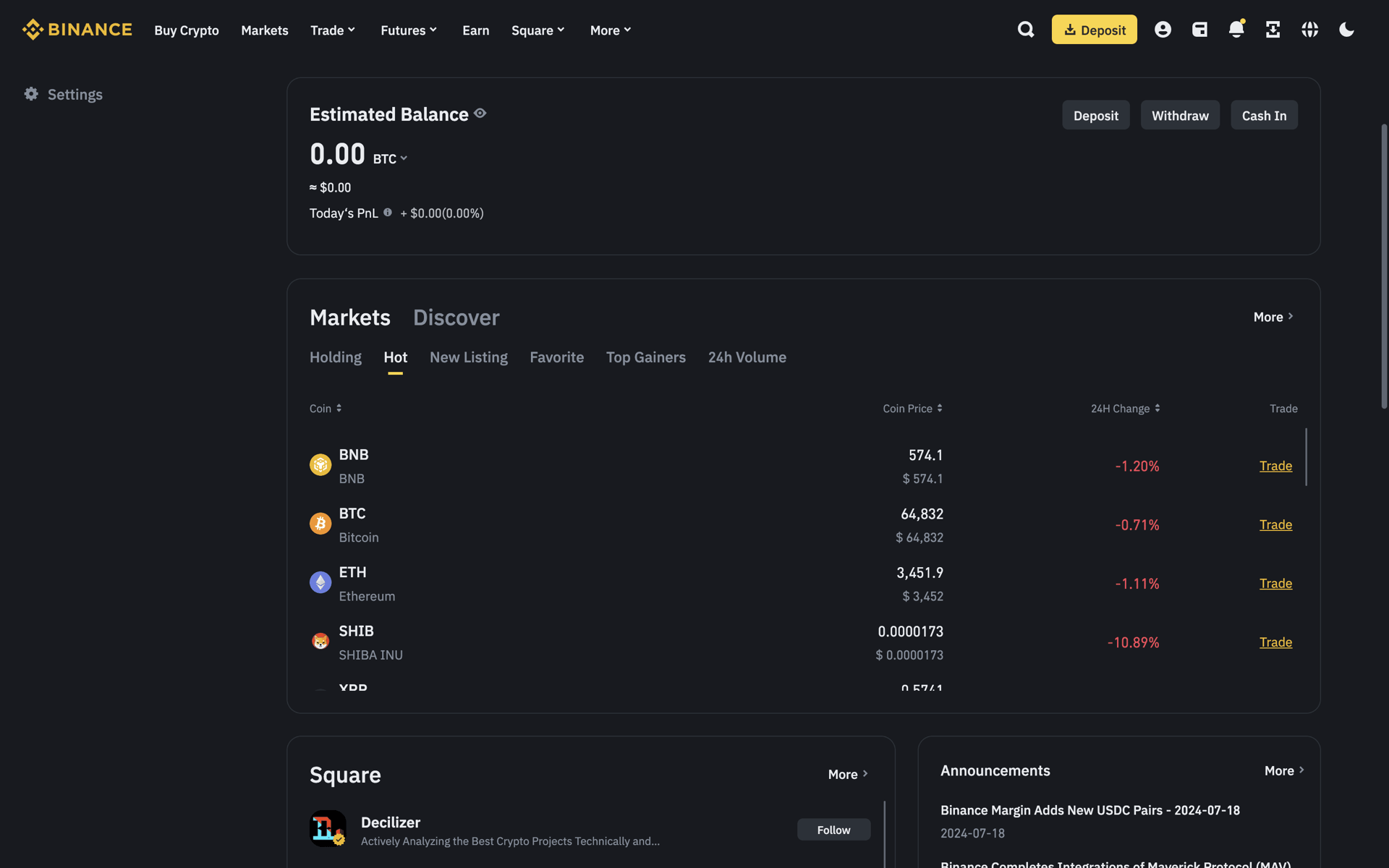The width and height of the screenshot is (1389, 868).
Task: Open Markets in top navigation
Action: (x=265, y=30)
